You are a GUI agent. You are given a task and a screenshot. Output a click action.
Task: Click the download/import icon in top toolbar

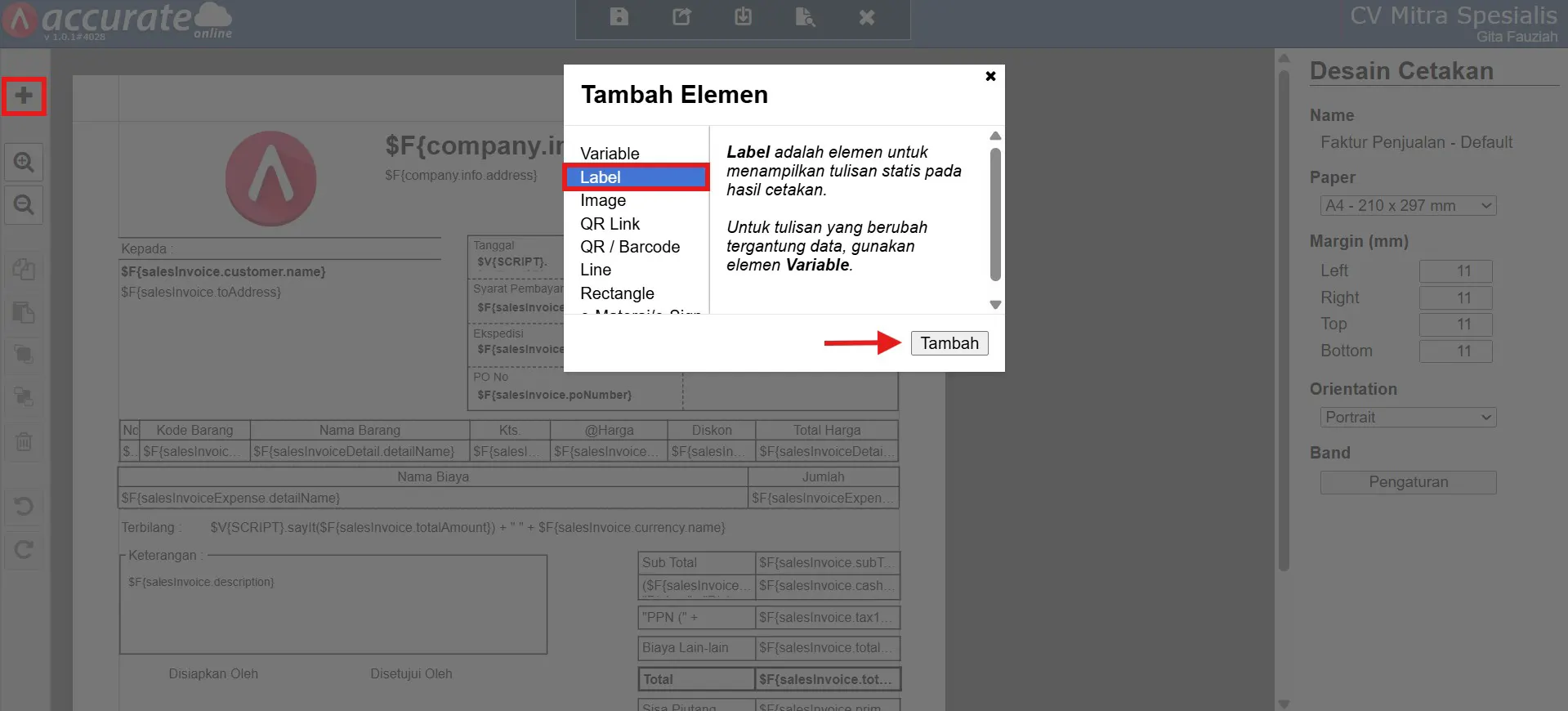coord(743,16)
